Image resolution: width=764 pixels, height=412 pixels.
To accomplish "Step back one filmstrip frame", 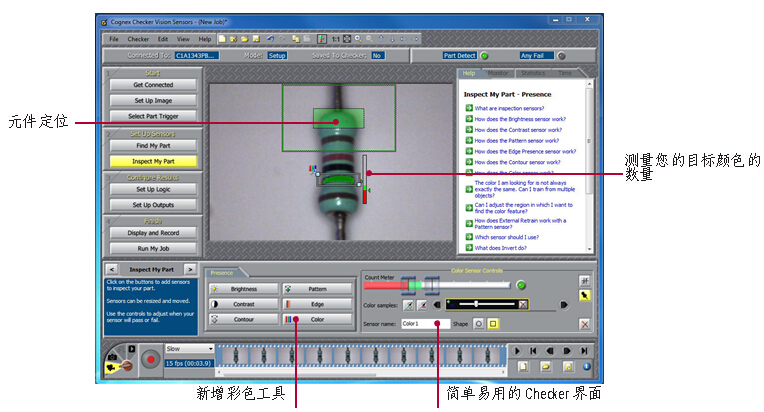I will pyautogui.click(x=550, y=351).
